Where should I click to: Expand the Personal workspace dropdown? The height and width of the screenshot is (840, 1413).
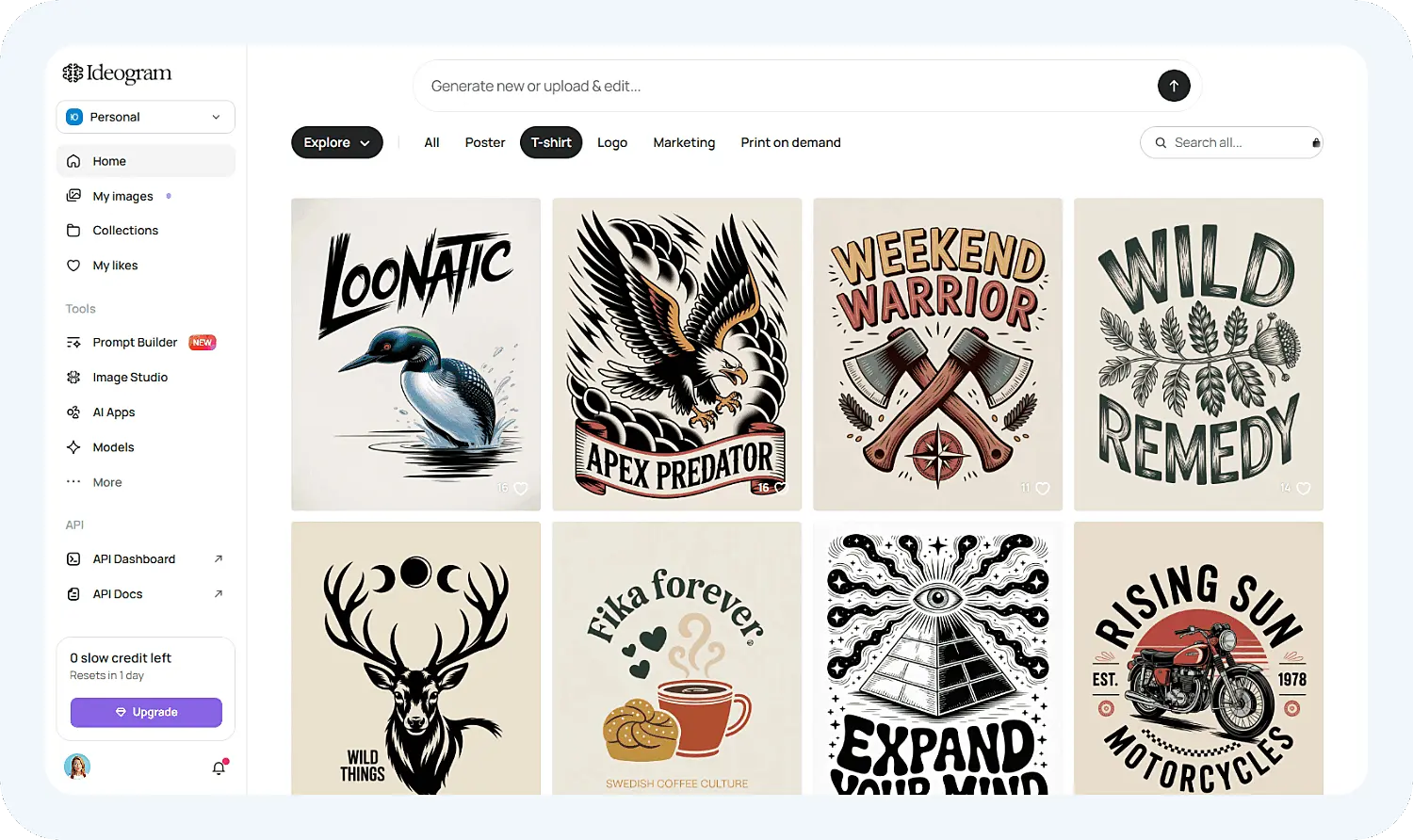[x=146, y=117]
